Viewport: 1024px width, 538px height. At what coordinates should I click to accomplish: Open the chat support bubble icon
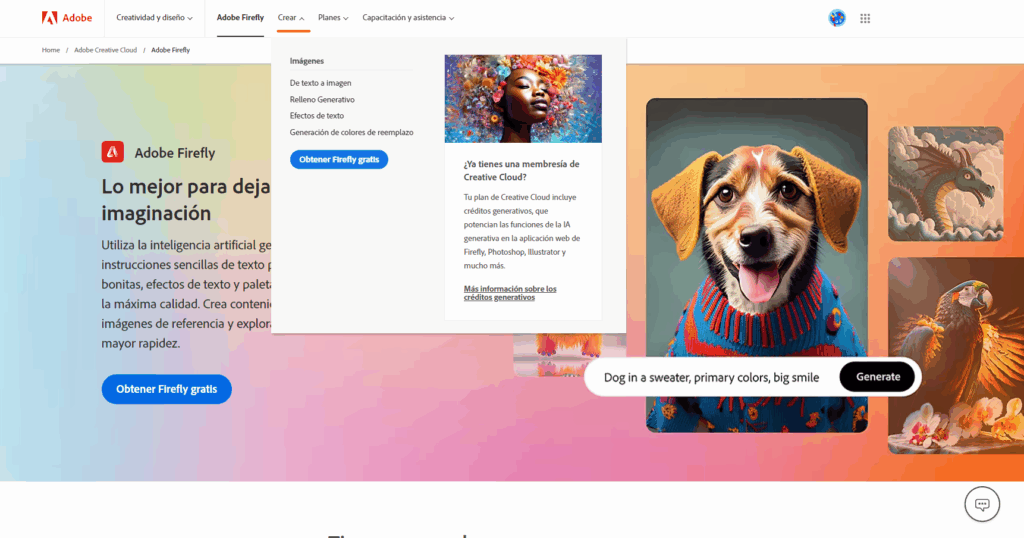[x=982, y=504]
